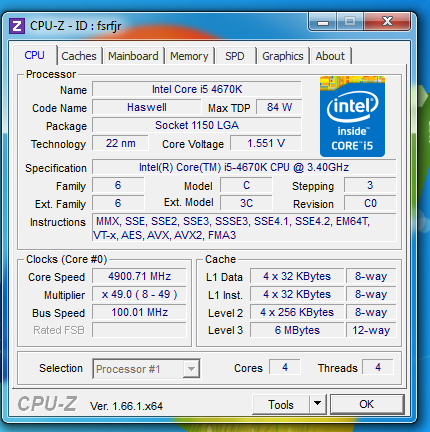
Task: Close the CPU-Z window
Action: [x=387, y=22]
